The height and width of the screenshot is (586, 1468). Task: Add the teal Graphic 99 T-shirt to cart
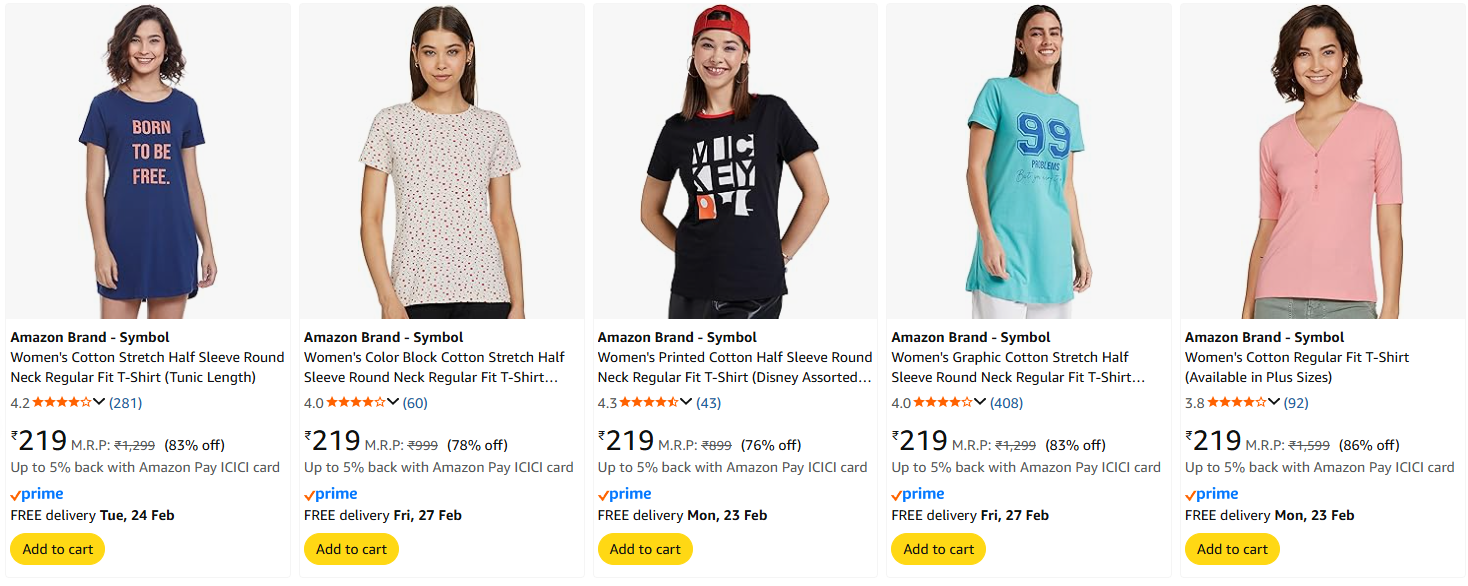pos(938,549)
